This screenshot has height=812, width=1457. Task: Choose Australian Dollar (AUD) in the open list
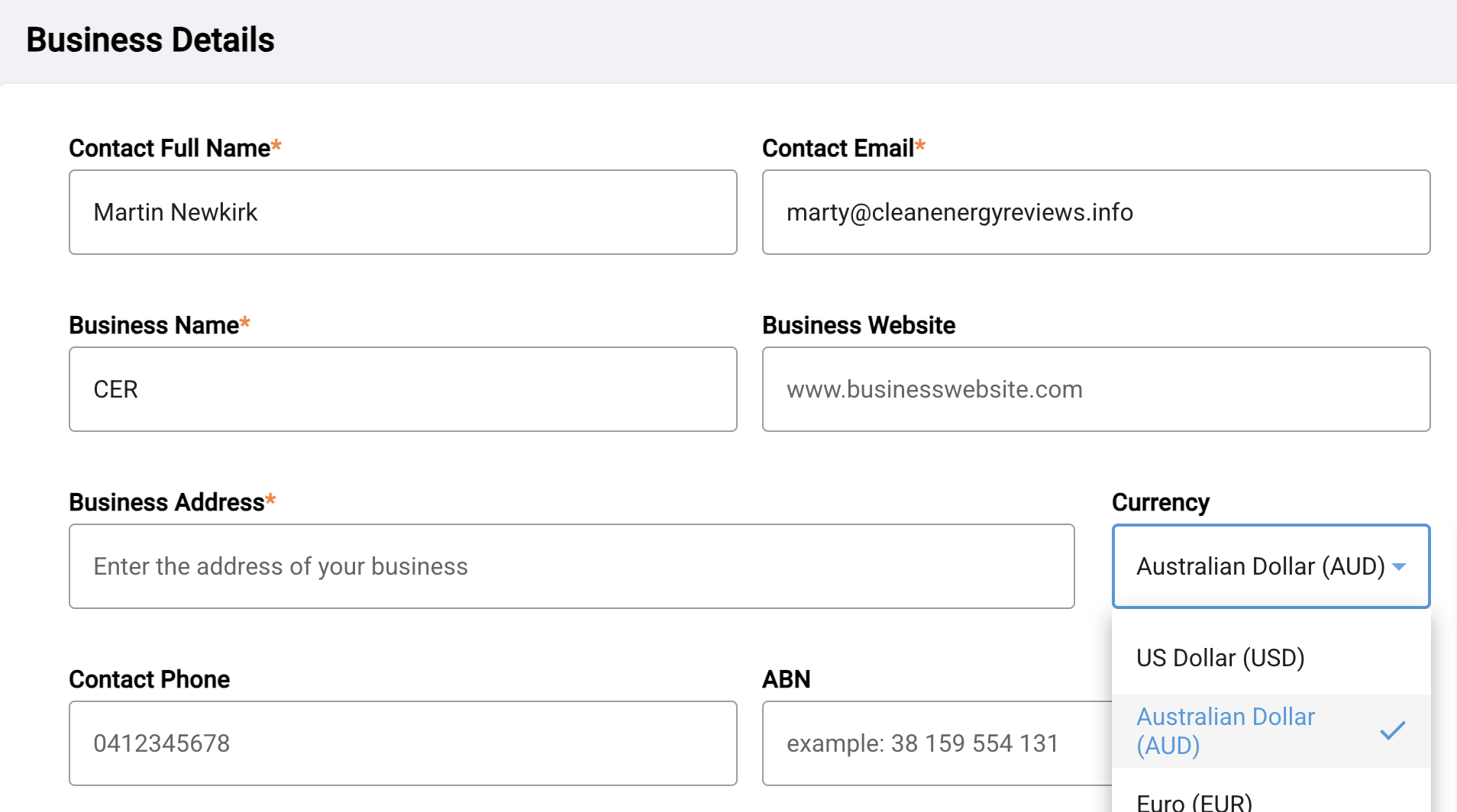point(1225,730)
